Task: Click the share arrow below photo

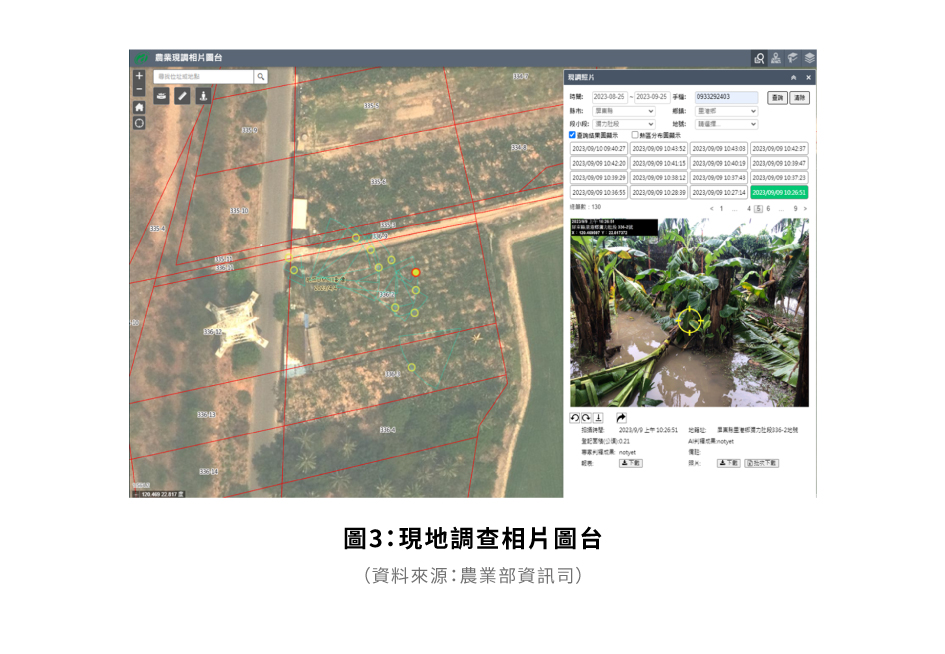Action: pos(621,417)
